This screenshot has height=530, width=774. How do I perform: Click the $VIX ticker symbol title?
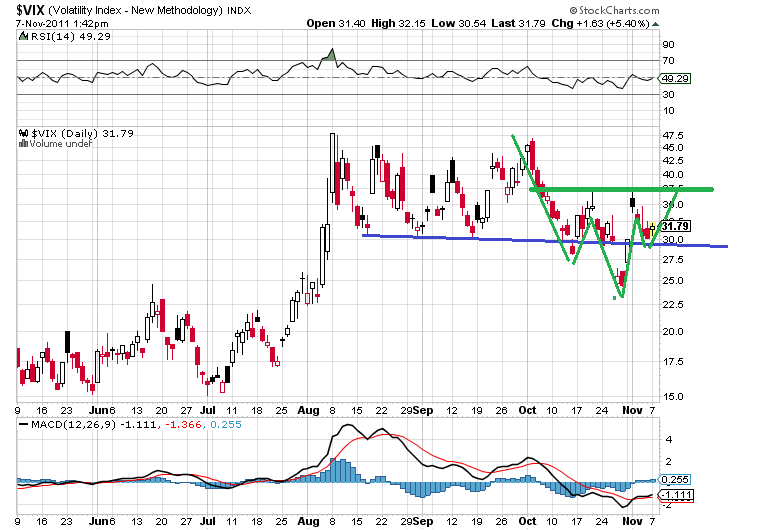click(30, 10)
